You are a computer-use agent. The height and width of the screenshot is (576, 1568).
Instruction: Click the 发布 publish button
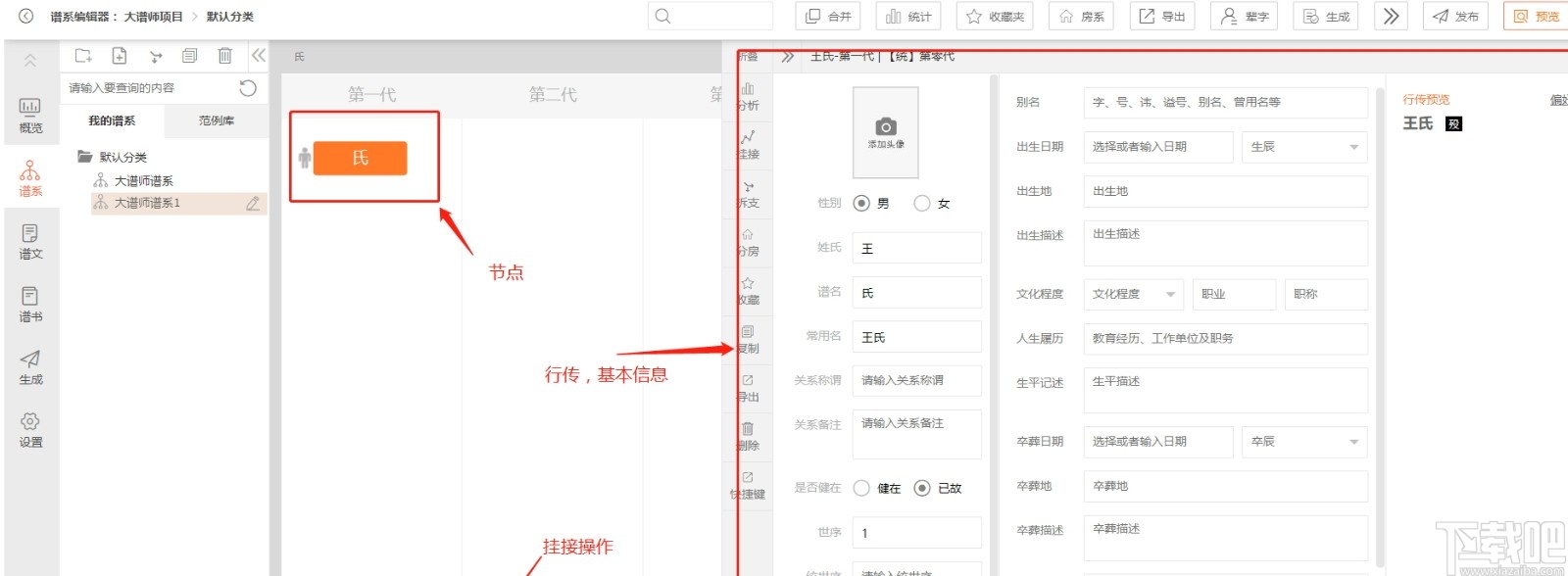[1455, 16]
